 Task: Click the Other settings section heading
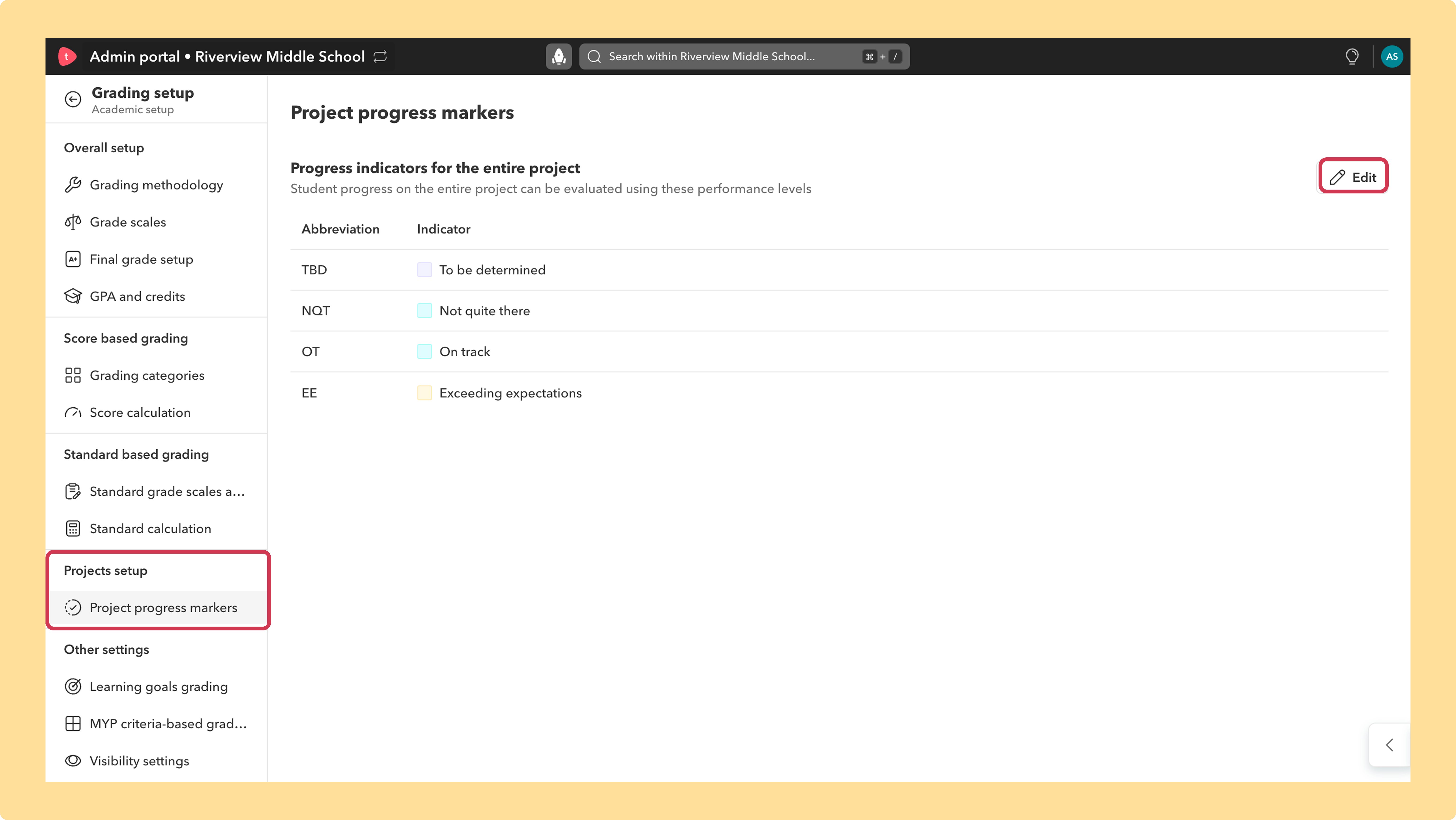[x=106, y=649]
